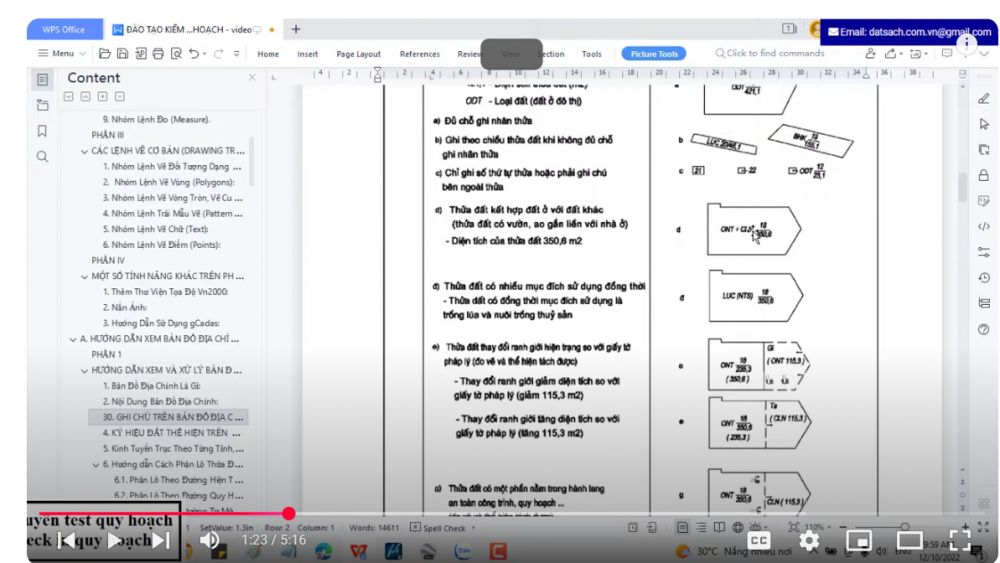
Task: Click the Share icon in top right toolbar
Action: (x=890, y=54)
